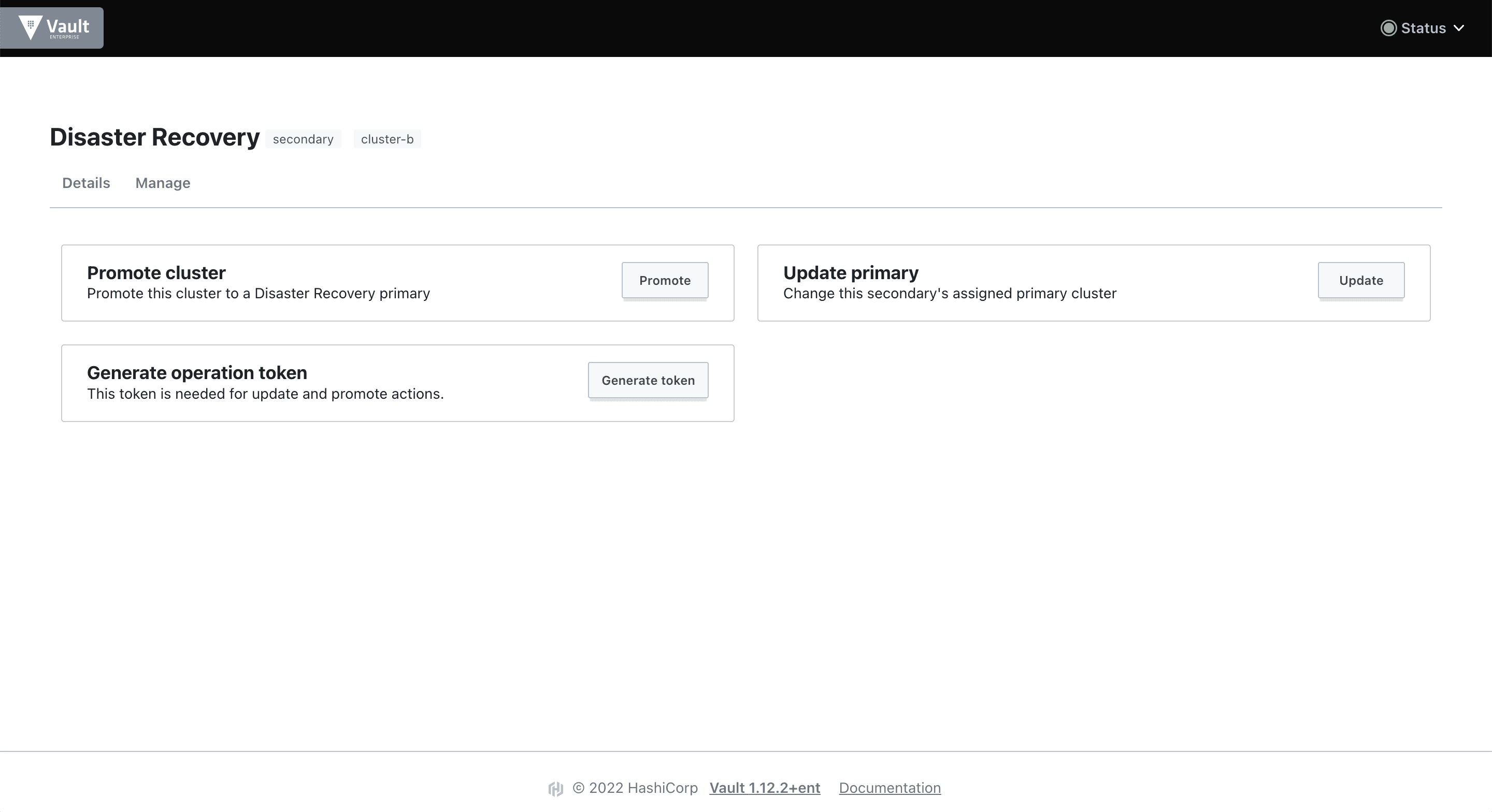The width and height of the screenshot is (1492, 812).
Task: Open the Vault Documentation link
Action: click(890, 788)
